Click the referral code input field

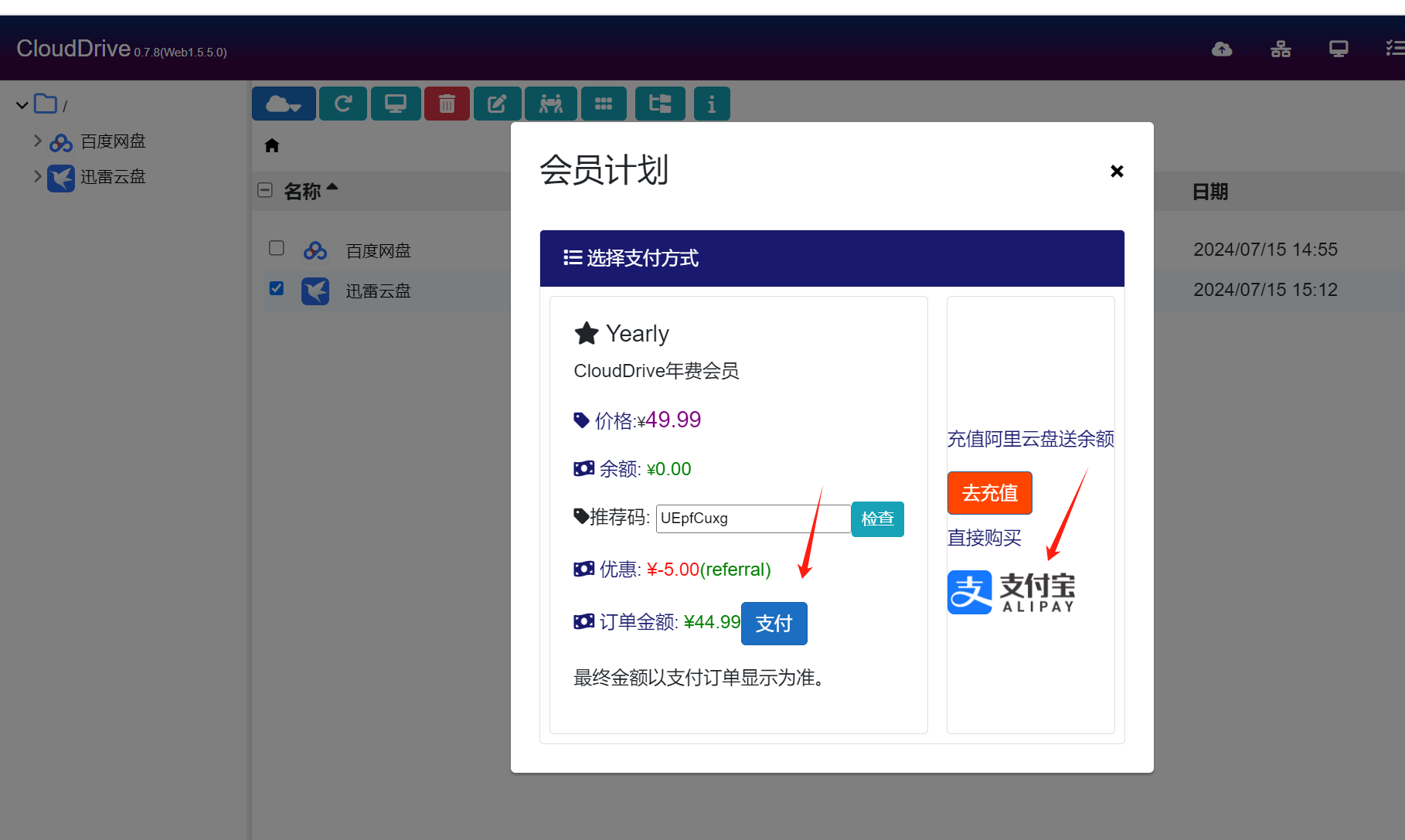tap(754, 519)
